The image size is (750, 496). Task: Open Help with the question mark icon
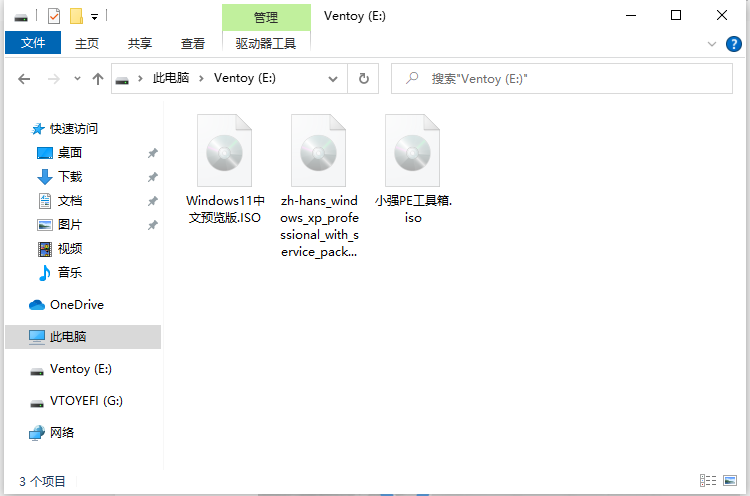734,44
